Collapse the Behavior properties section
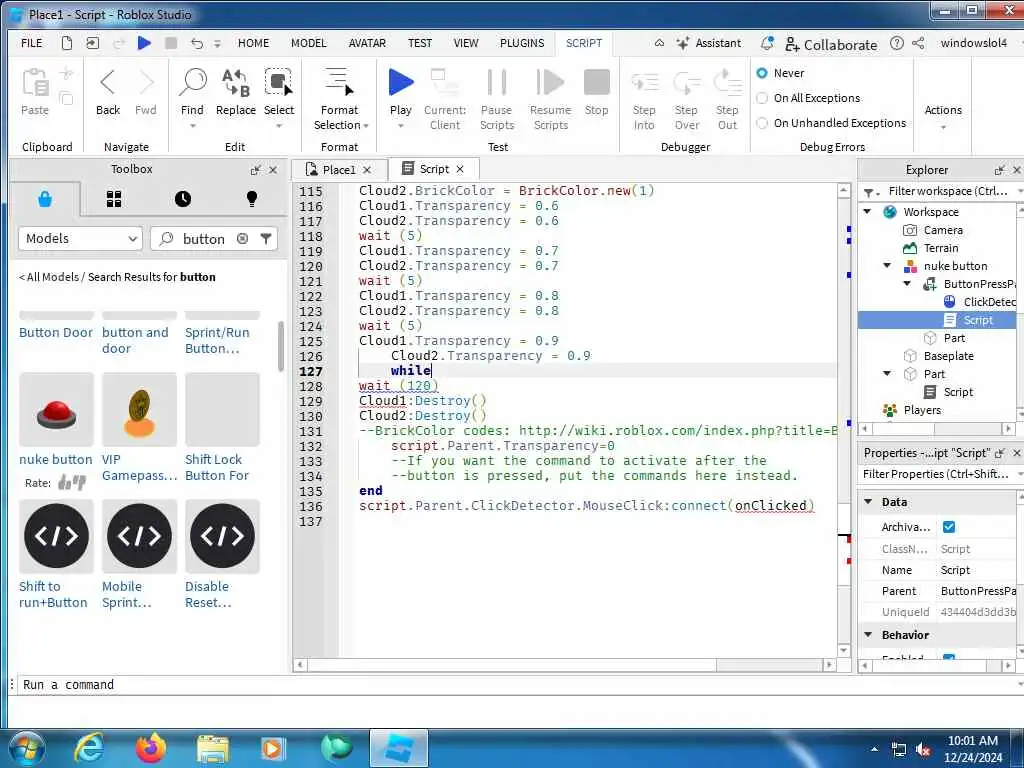1024x768 pixels. (869, 635)
